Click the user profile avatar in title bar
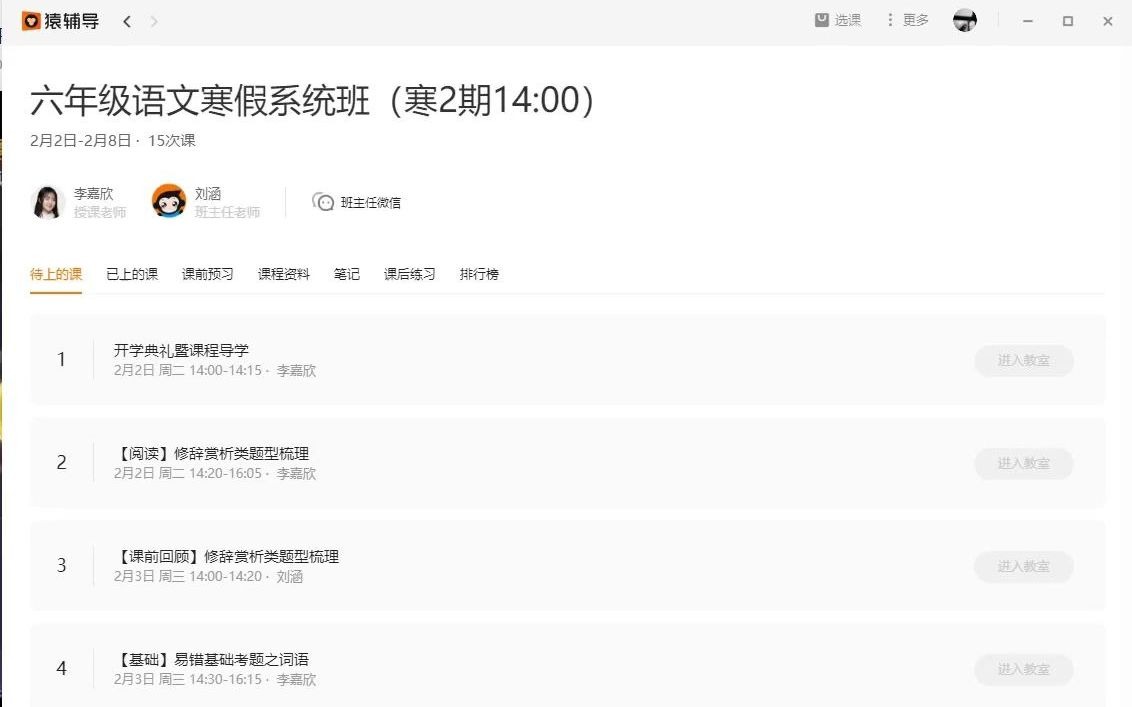Screen dimensions: 1132x707 [x=964, y=19]
